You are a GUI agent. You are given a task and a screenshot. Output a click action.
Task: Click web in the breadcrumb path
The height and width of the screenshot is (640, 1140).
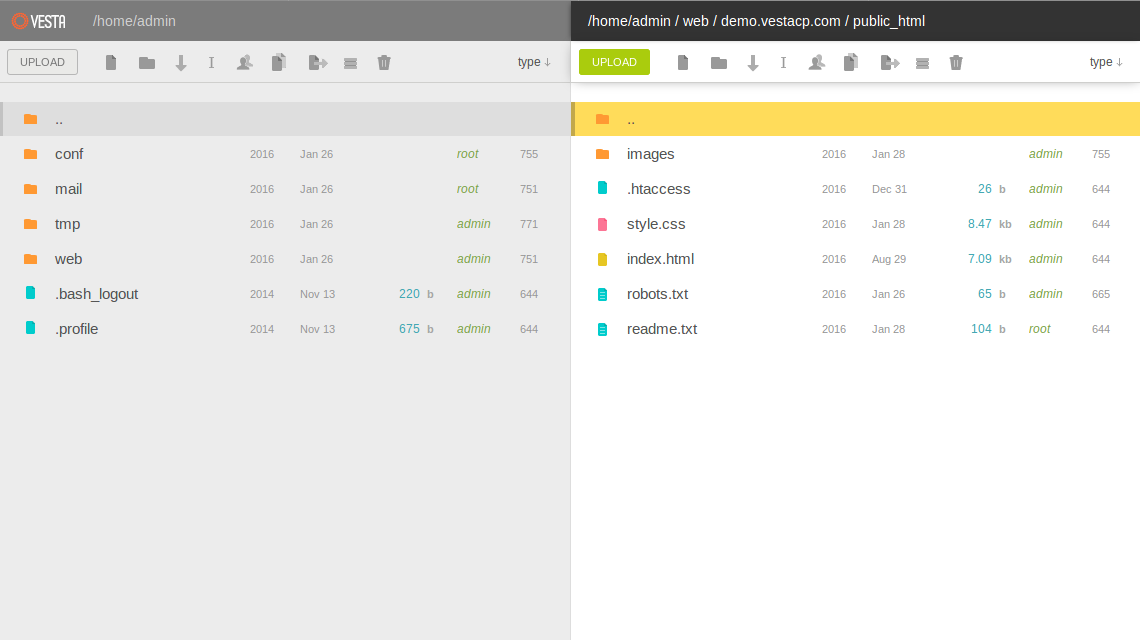(x=696, y=20)
